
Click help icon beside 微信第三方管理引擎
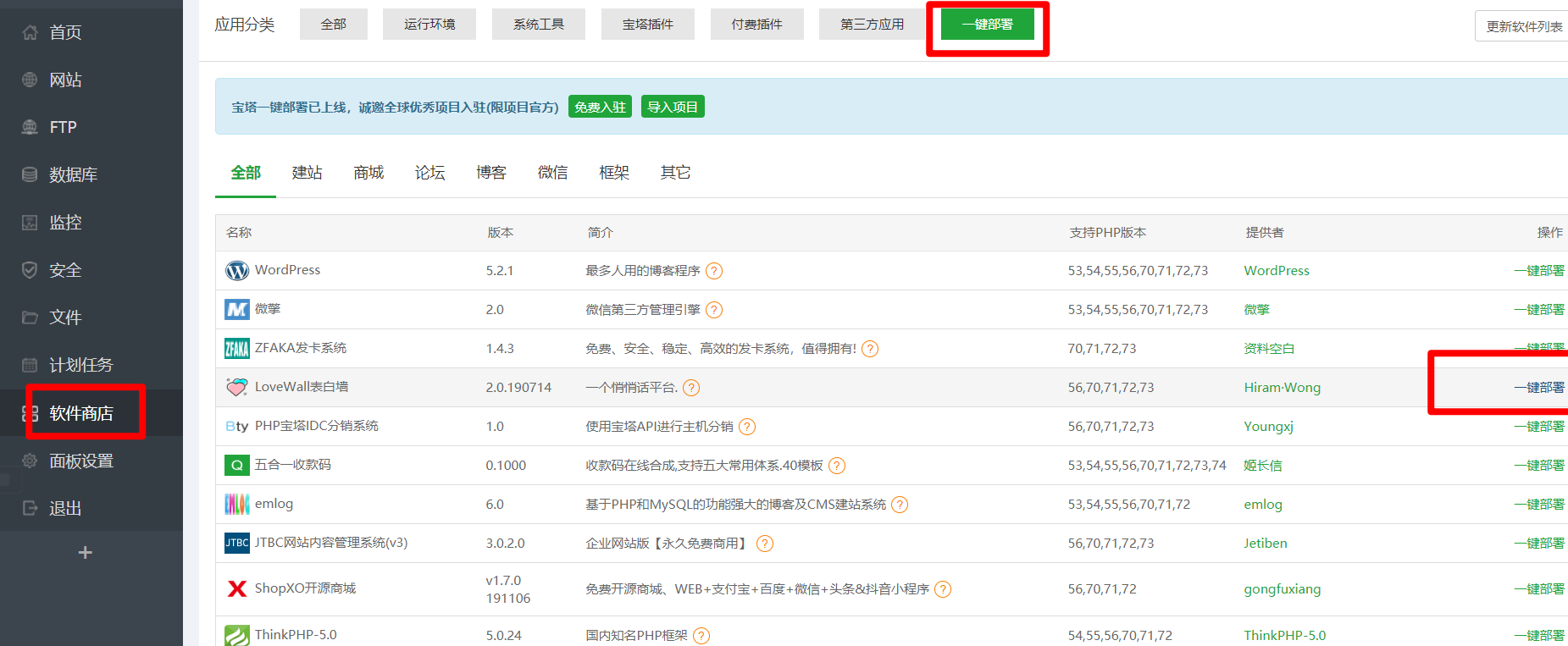714,310
